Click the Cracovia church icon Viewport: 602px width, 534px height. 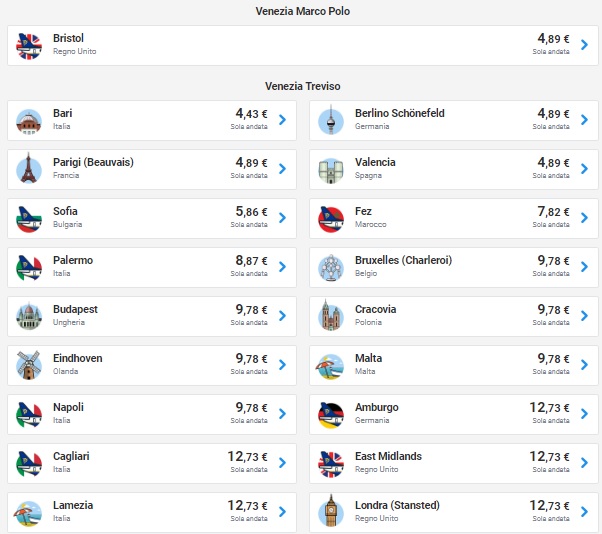(x=330, y=316)
